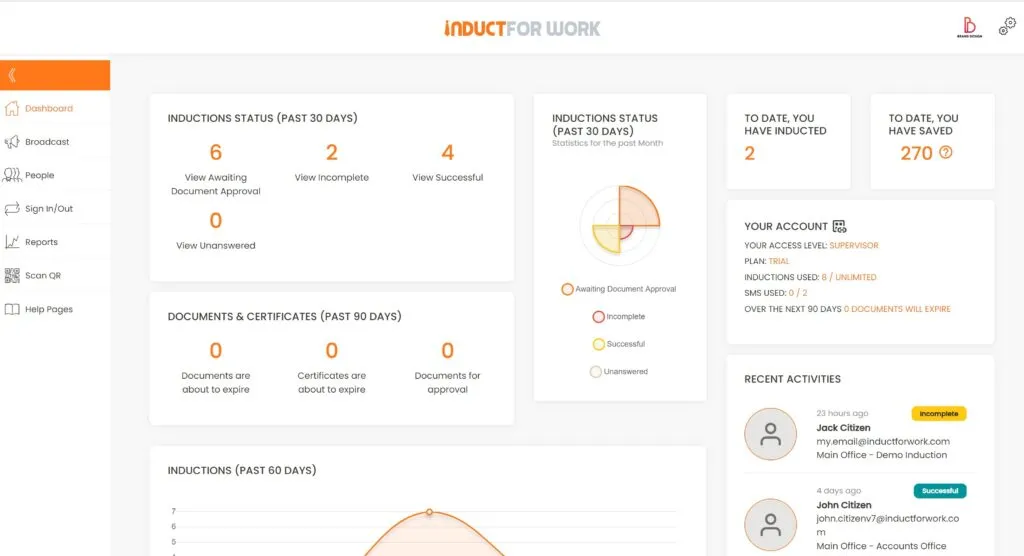Click the Incomplete badge for Jack Citizen
This screenshot has height=556, width=1024.
[939, 414]
